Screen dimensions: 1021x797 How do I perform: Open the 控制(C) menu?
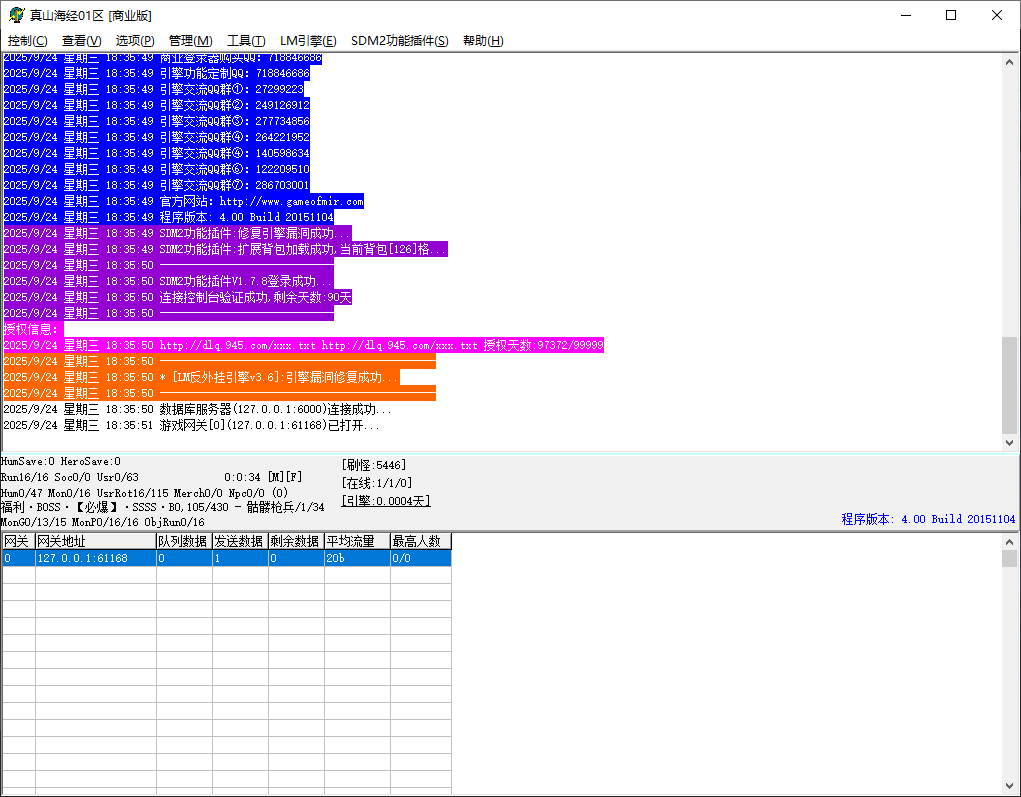click(28, 41)
